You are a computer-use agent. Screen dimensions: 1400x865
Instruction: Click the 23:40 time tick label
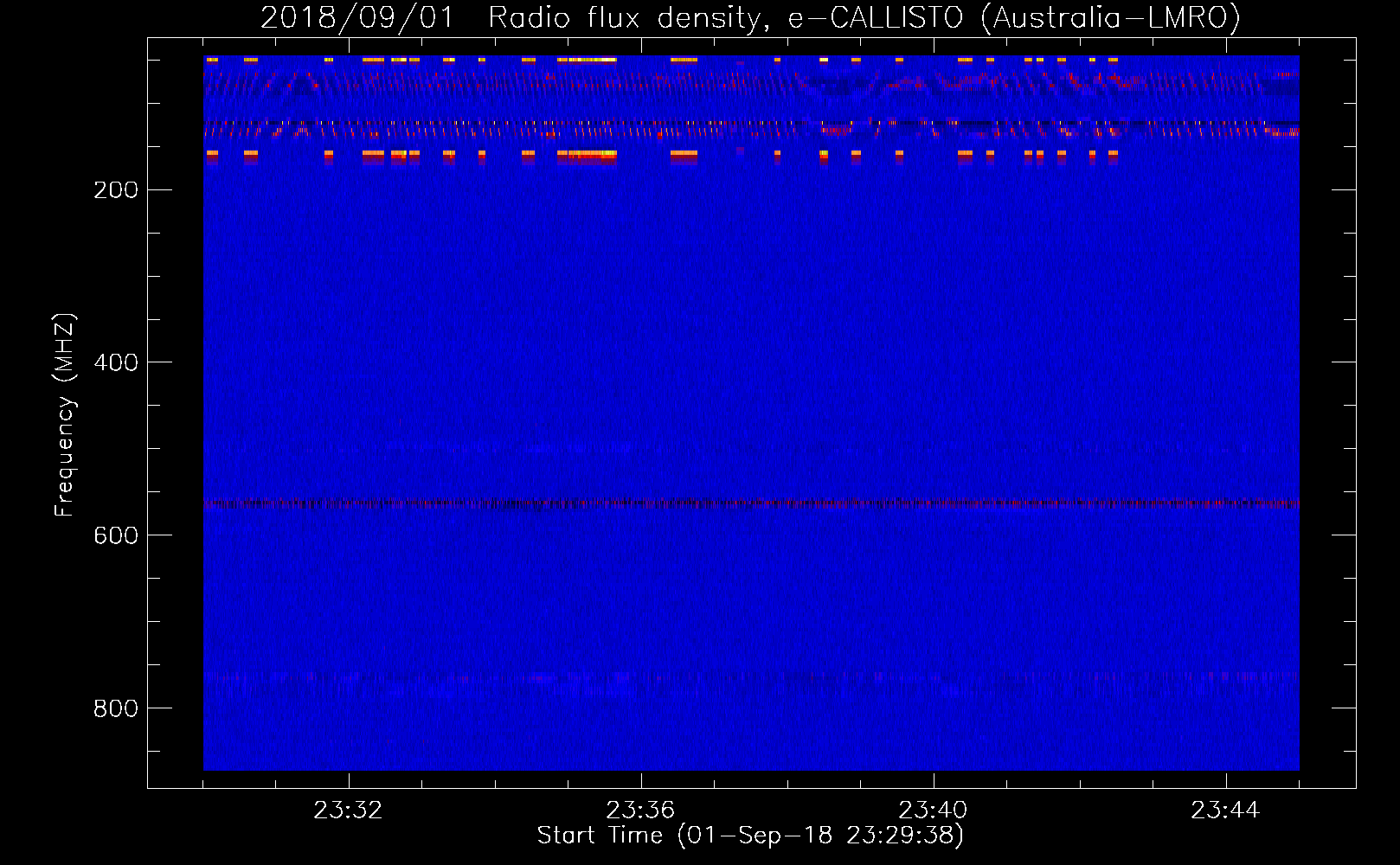934,811
